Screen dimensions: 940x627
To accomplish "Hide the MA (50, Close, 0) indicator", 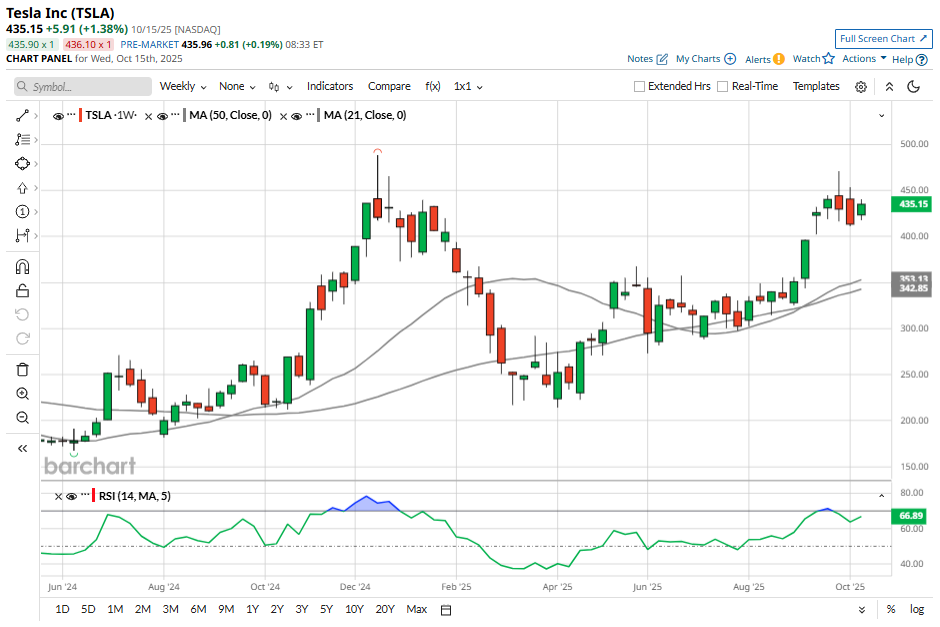I will pos(162,116).
